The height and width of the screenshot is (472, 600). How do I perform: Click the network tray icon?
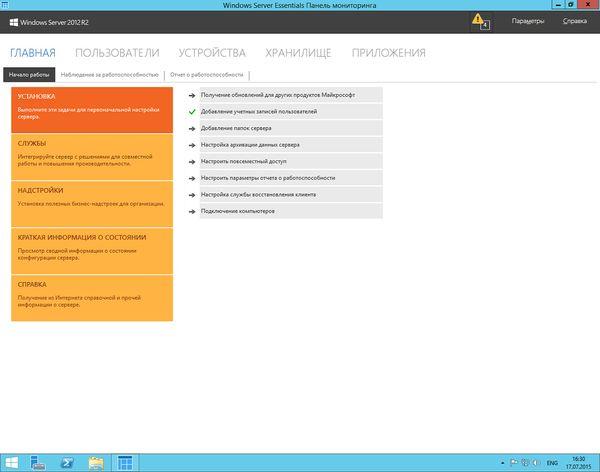point(525,463)
